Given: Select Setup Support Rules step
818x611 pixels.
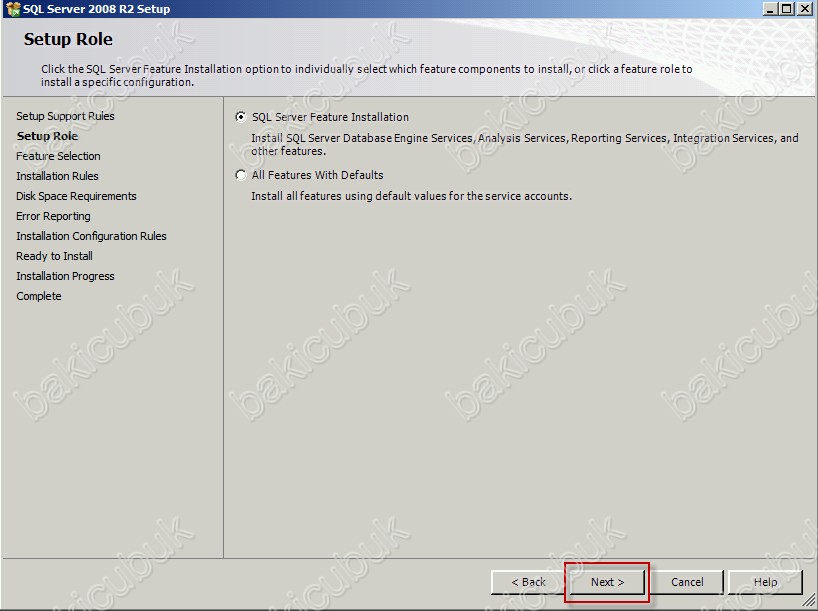Looking at the screenshot, I should [65, 116].
